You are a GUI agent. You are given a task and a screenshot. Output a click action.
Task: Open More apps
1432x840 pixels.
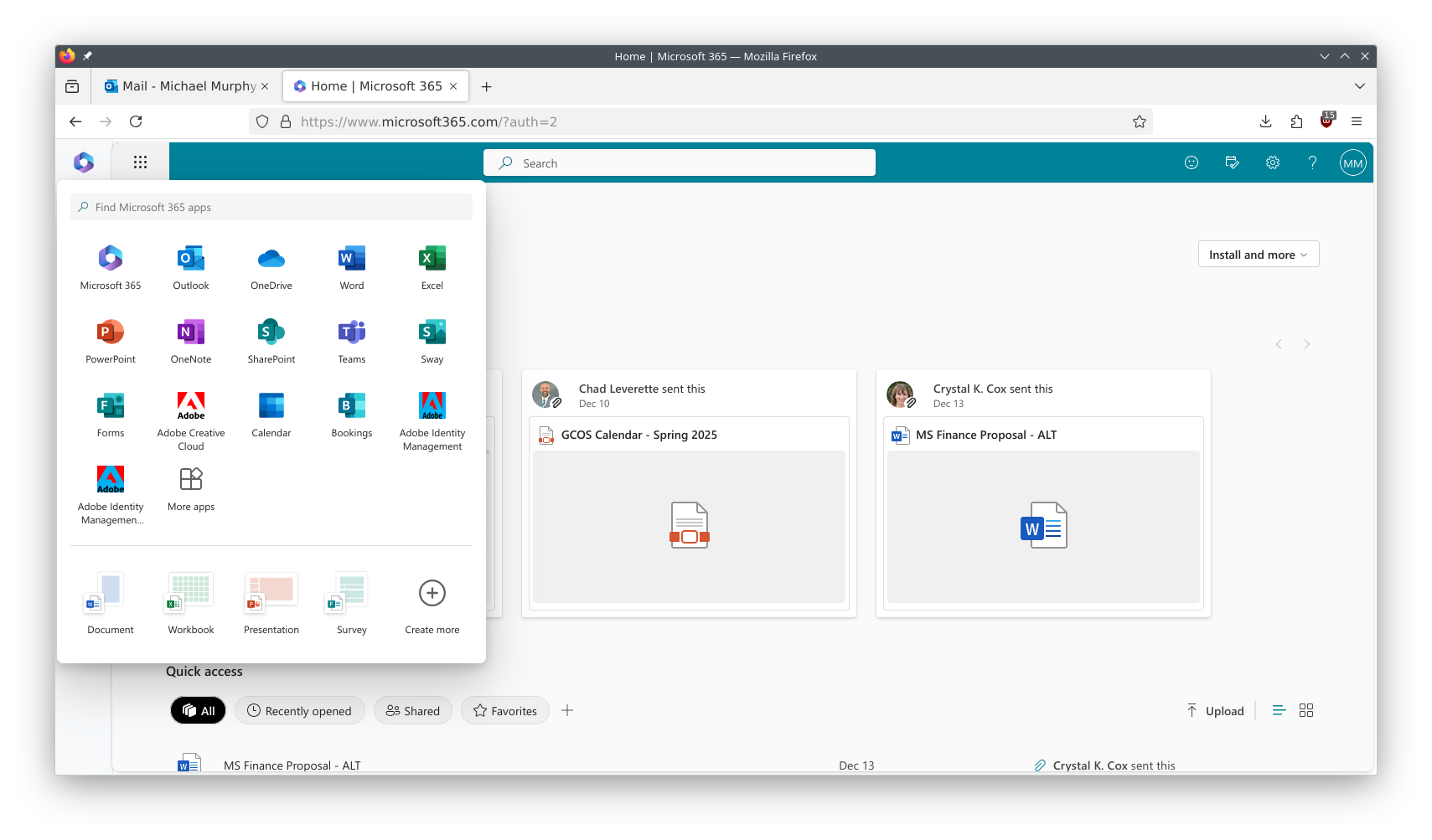click(191, 489)
